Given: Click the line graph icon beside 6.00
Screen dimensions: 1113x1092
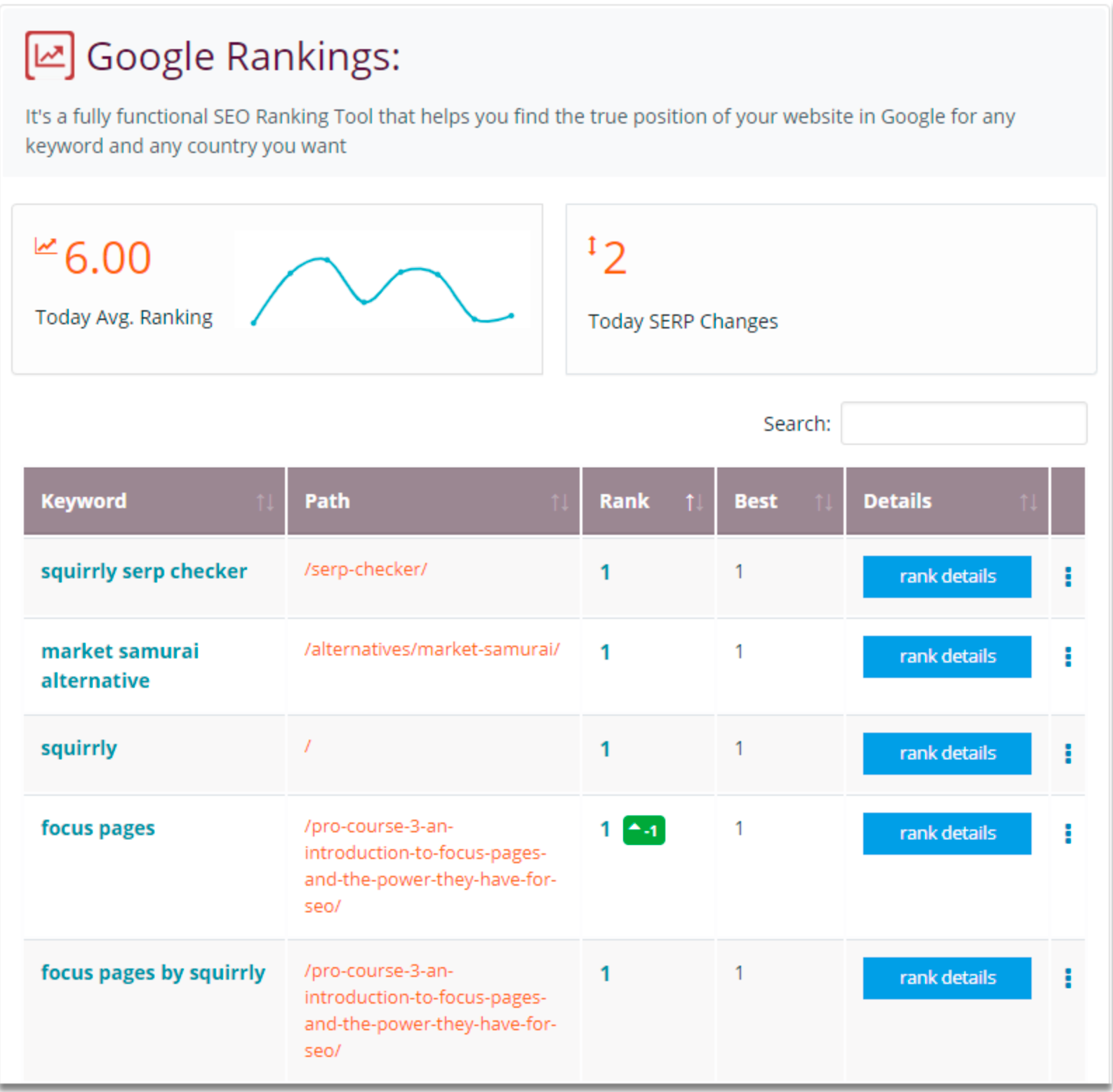Looking at the screenshot, I should click(45, 247).
